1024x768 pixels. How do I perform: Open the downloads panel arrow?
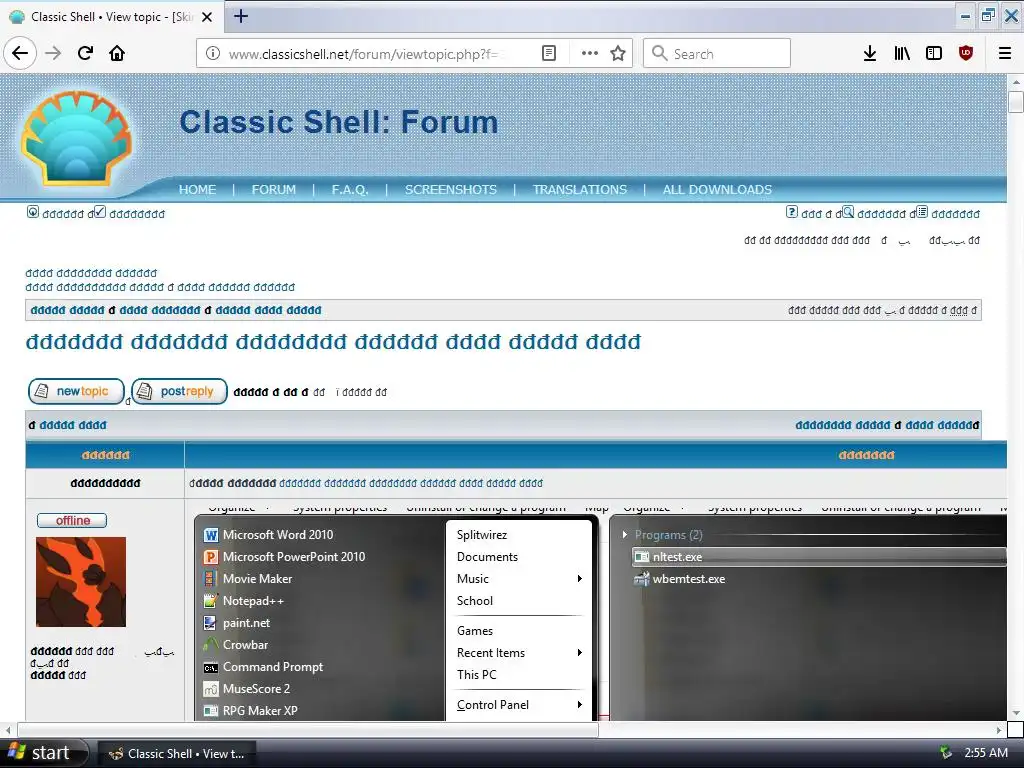click(x=870, y=54)
